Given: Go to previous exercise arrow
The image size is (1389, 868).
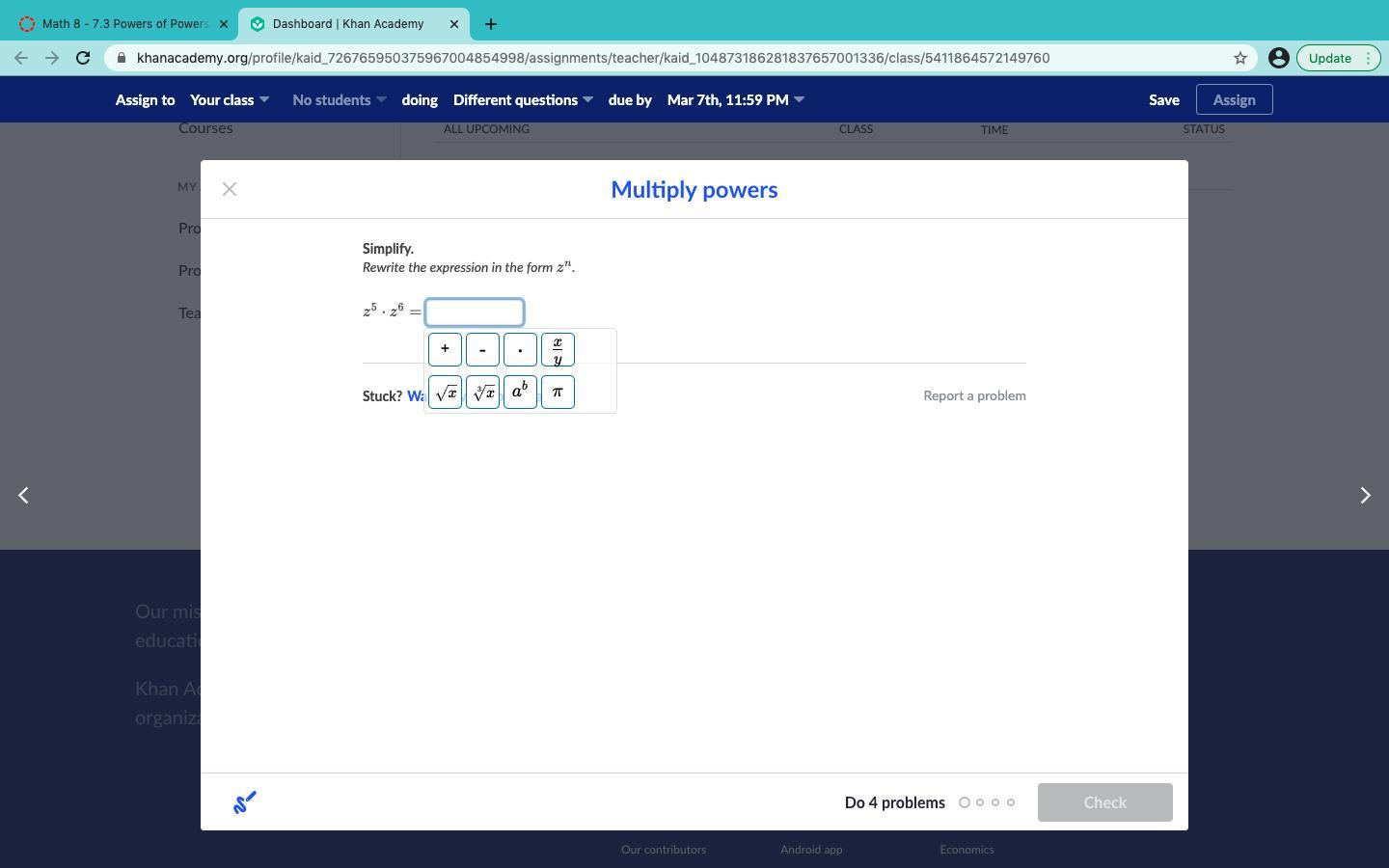Looking at the screenshot, I should pos(23,495).
